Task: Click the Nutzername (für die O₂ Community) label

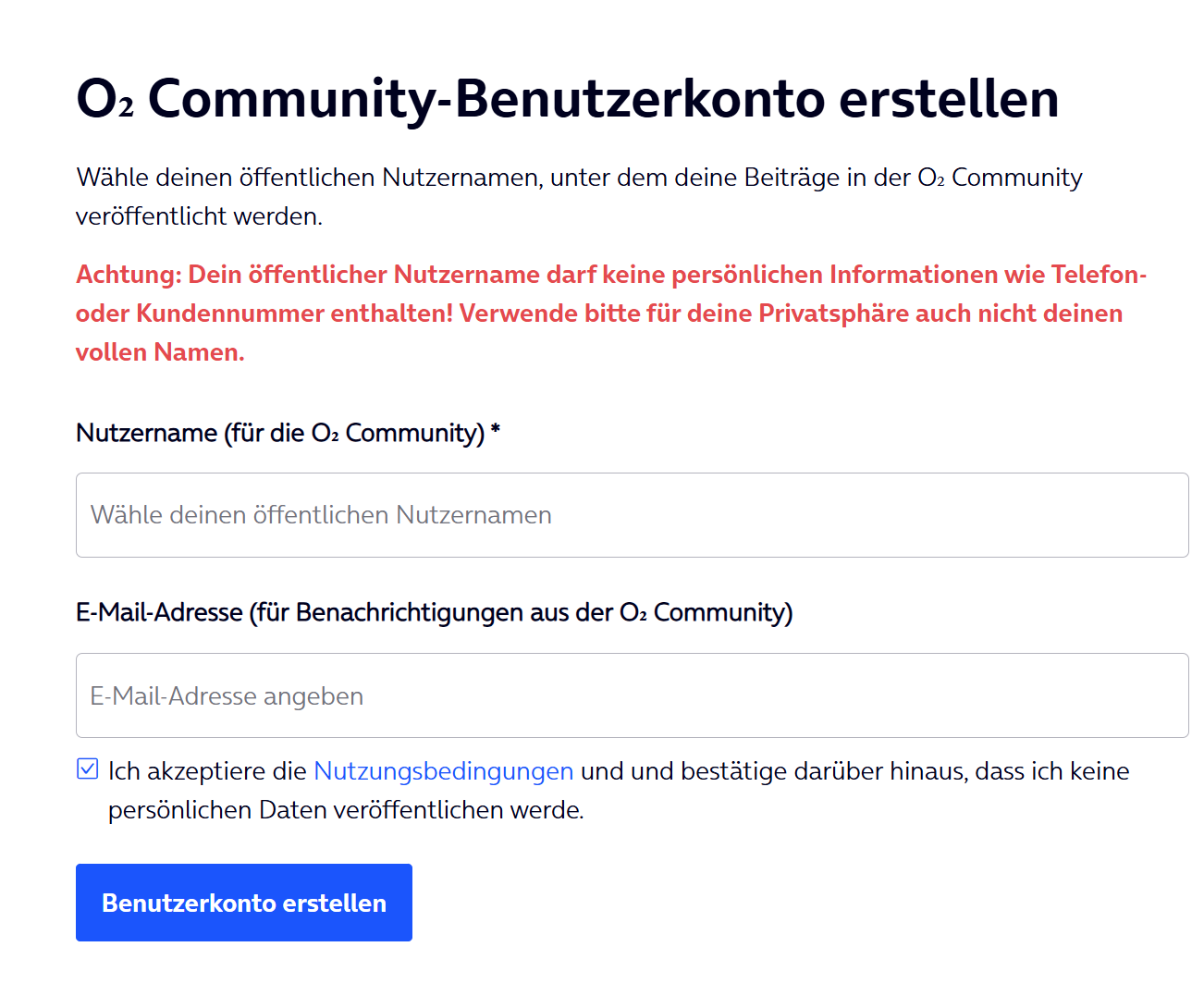Action: point(280,433)
